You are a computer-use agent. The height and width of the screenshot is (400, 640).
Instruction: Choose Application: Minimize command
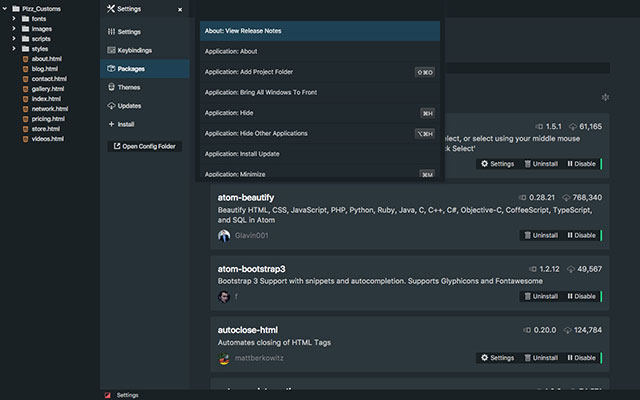click(x=320, y=173)
